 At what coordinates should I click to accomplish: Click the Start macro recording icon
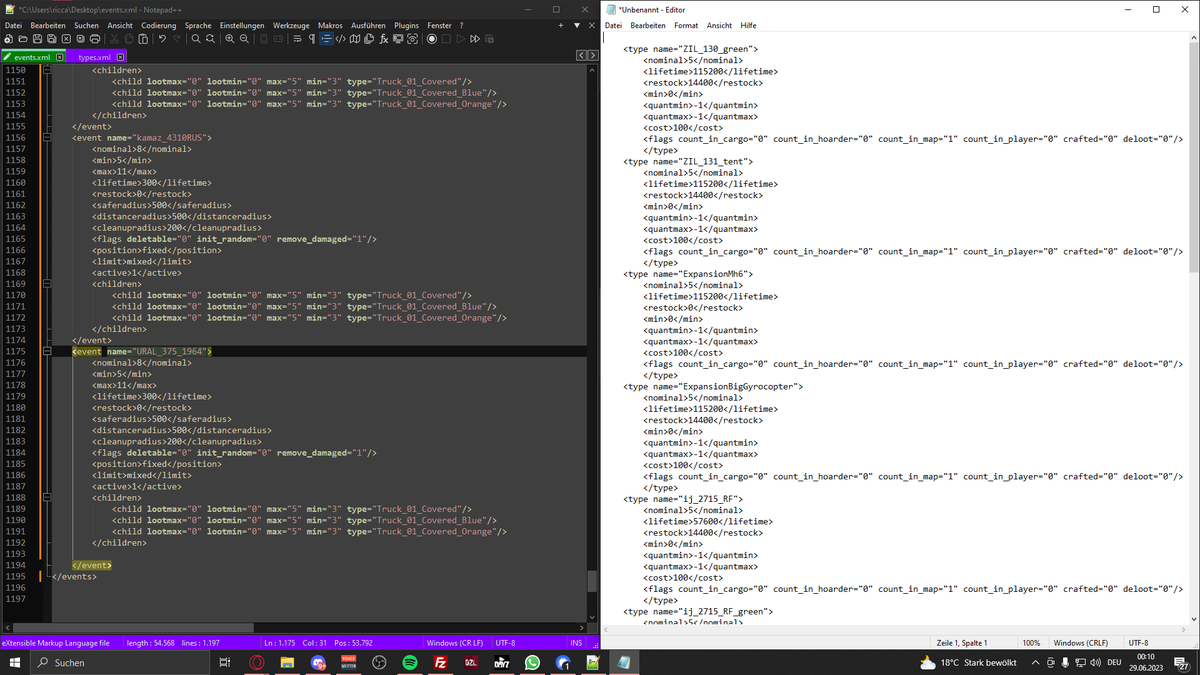pos(432,39)
